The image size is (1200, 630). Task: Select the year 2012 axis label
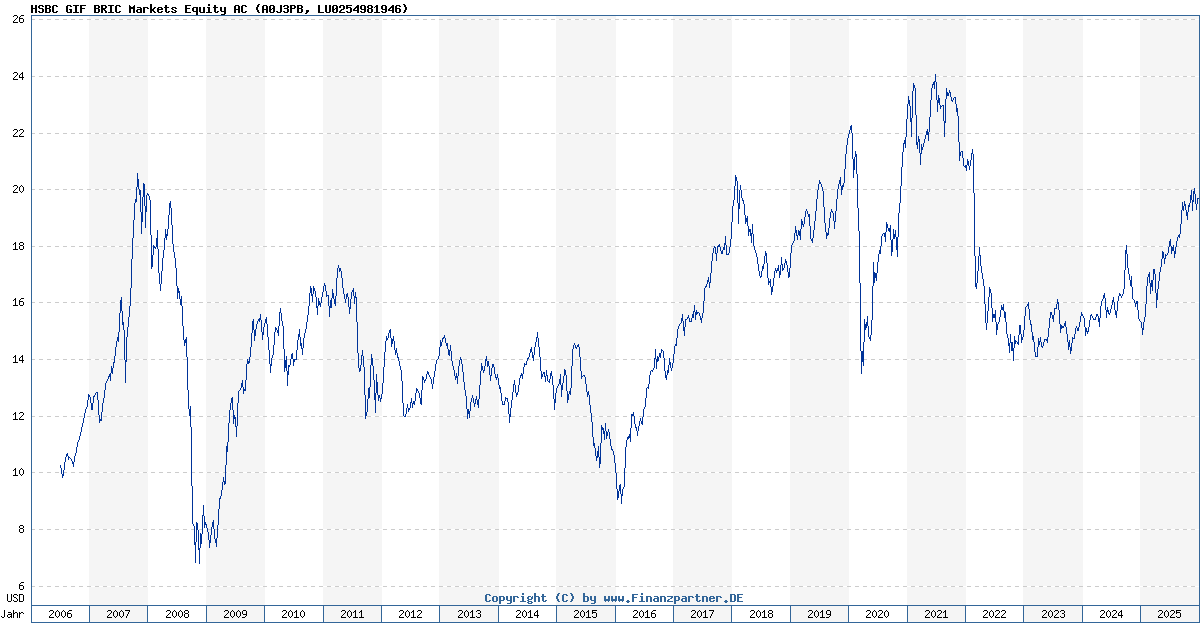point(410,616)
